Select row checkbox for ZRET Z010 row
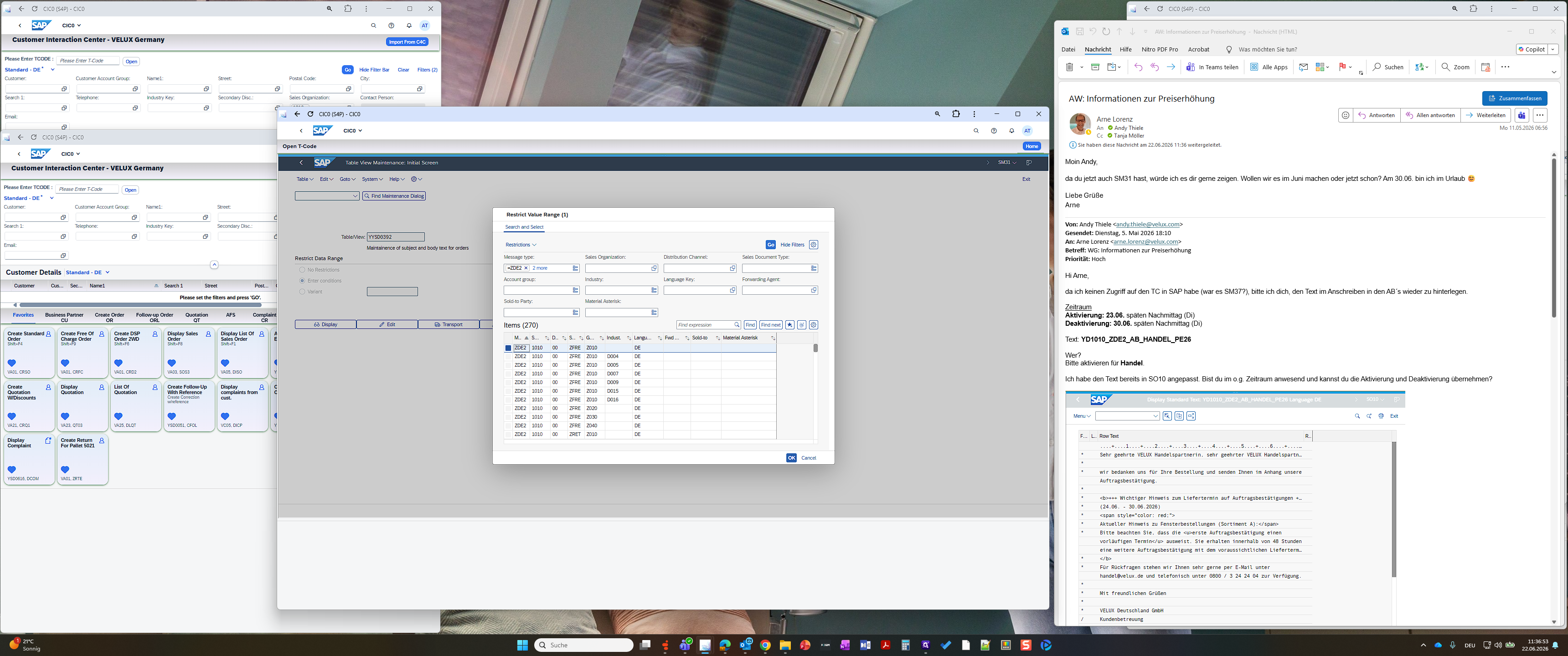 [x=508, y=435]
